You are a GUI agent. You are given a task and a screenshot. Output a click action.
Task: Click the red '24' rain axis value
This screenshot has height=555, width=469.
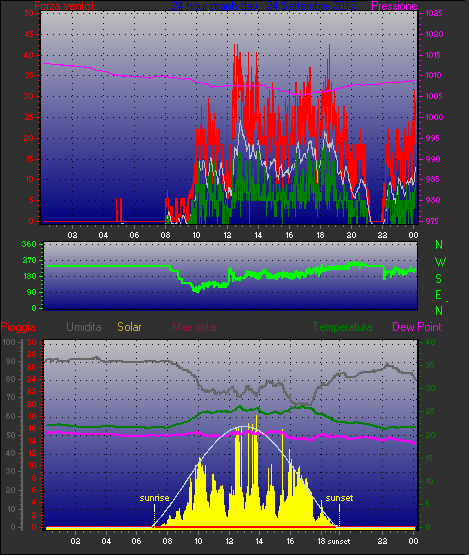[x=32, y=379]
